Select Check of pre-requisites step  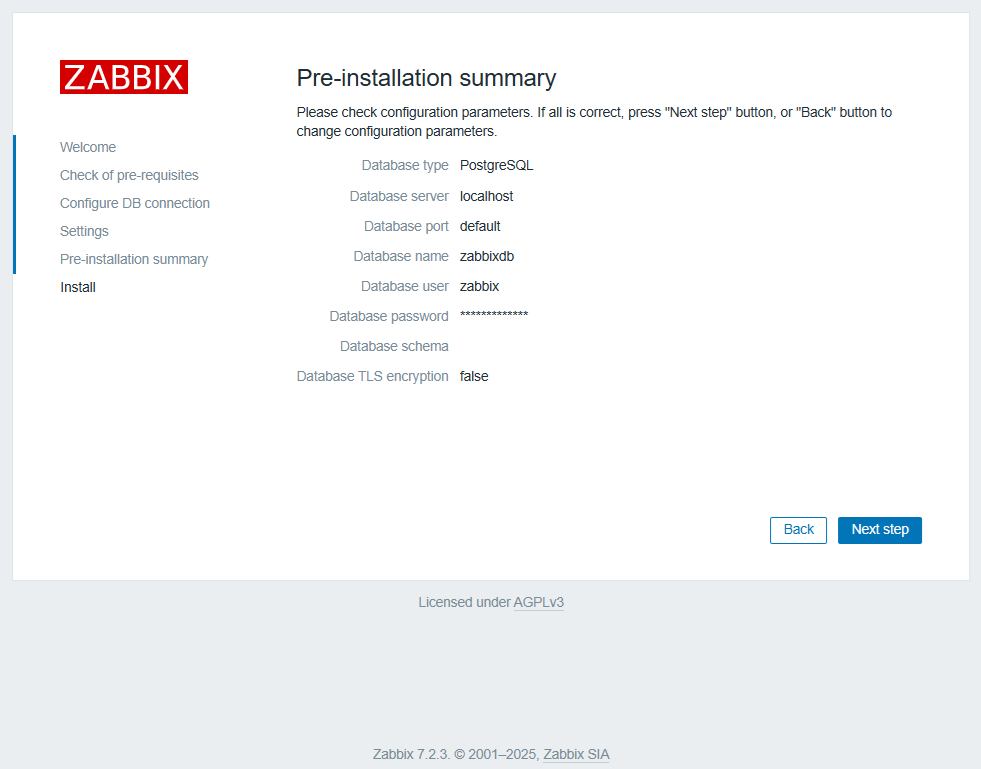pyautogui.click(x=130, y=175)
